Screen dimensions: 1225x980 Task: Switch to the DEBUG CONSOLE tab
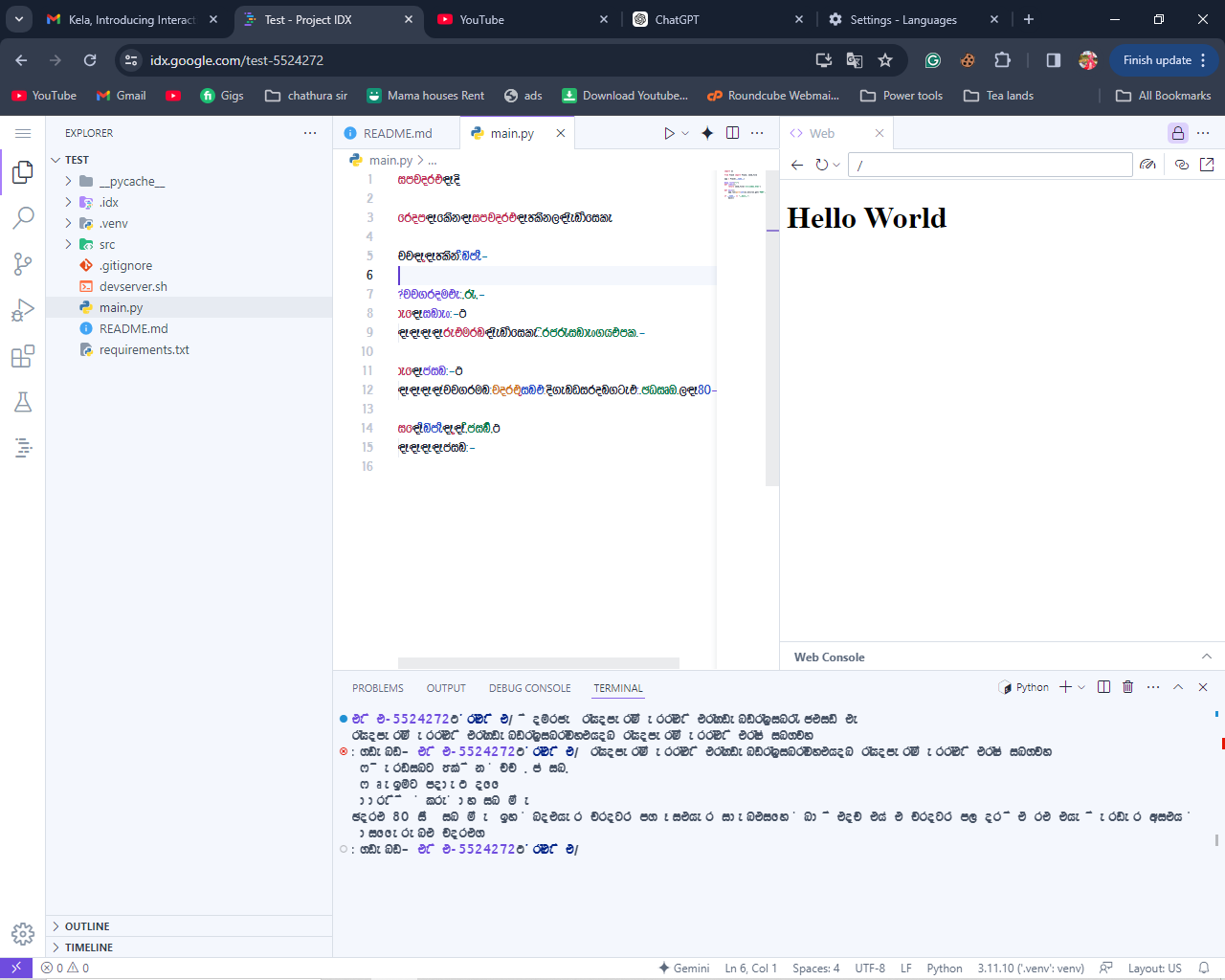click(529, 688)
